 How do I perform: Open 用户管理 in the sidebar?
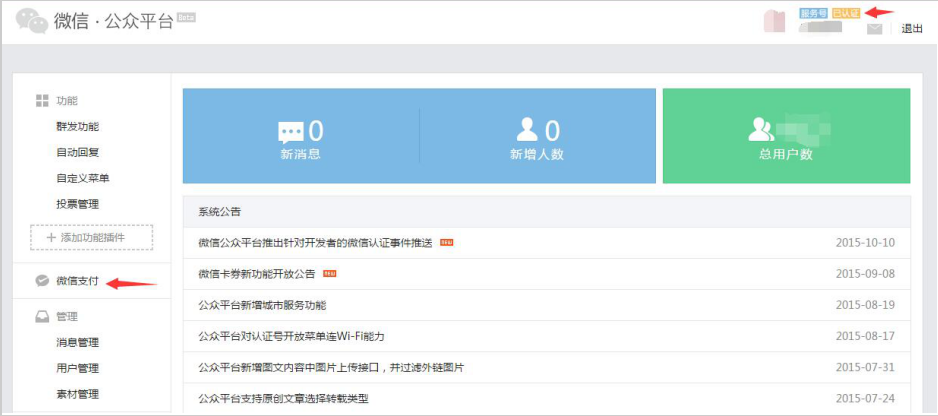(77, 369)
